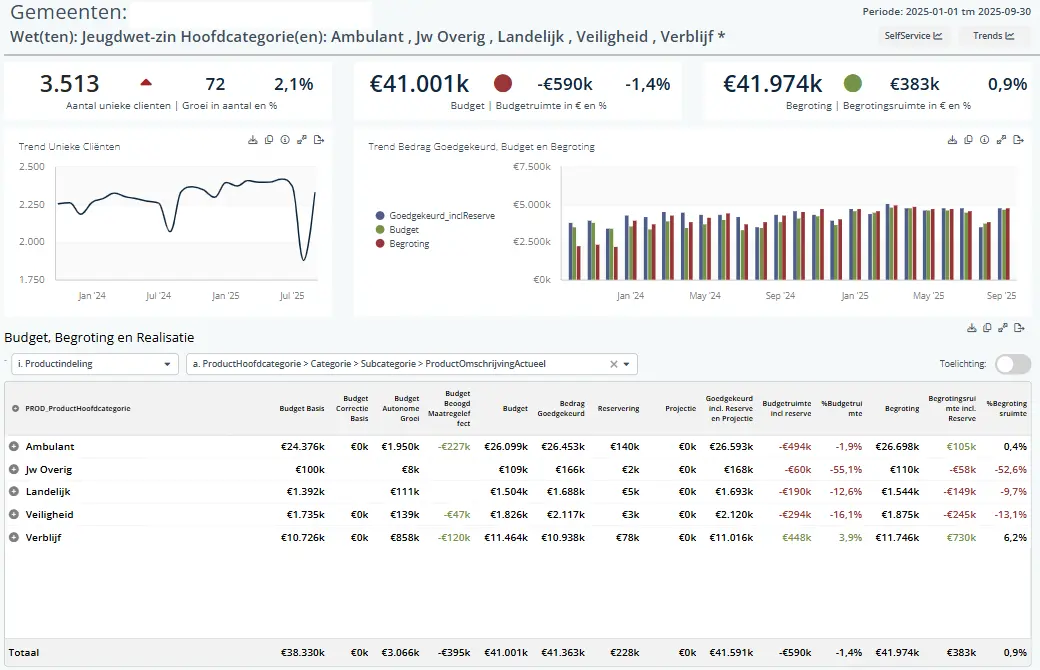The width and height of the screenshot is (1040, 670).
Task: Open the Trends view
Action: (x=994, y=36)
